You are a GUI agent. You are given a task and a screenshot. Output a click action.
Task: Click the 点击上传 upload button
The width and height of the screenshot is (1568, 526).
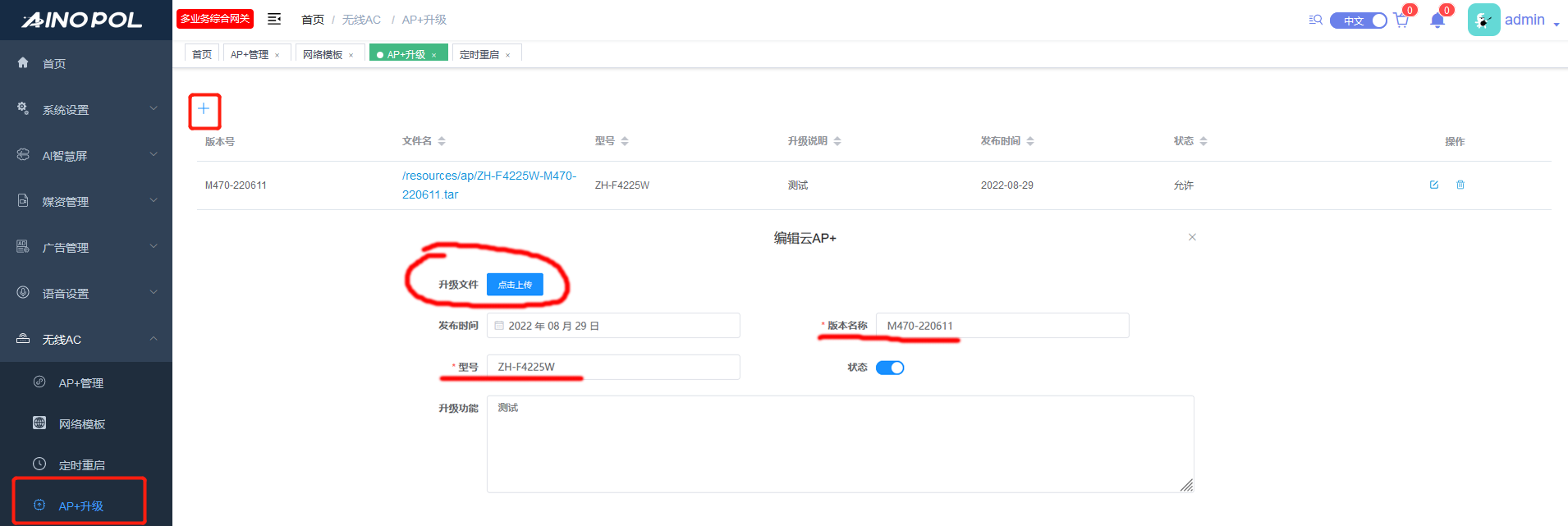[x=515, y=285]
